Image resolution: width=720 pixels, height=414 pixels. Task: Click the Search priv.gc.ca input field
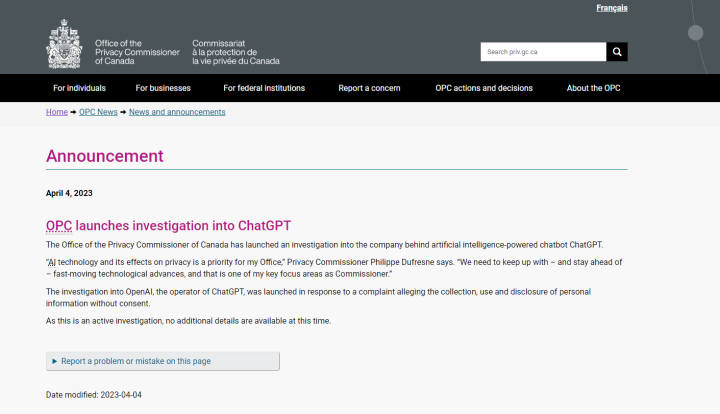tap(543, 52)
